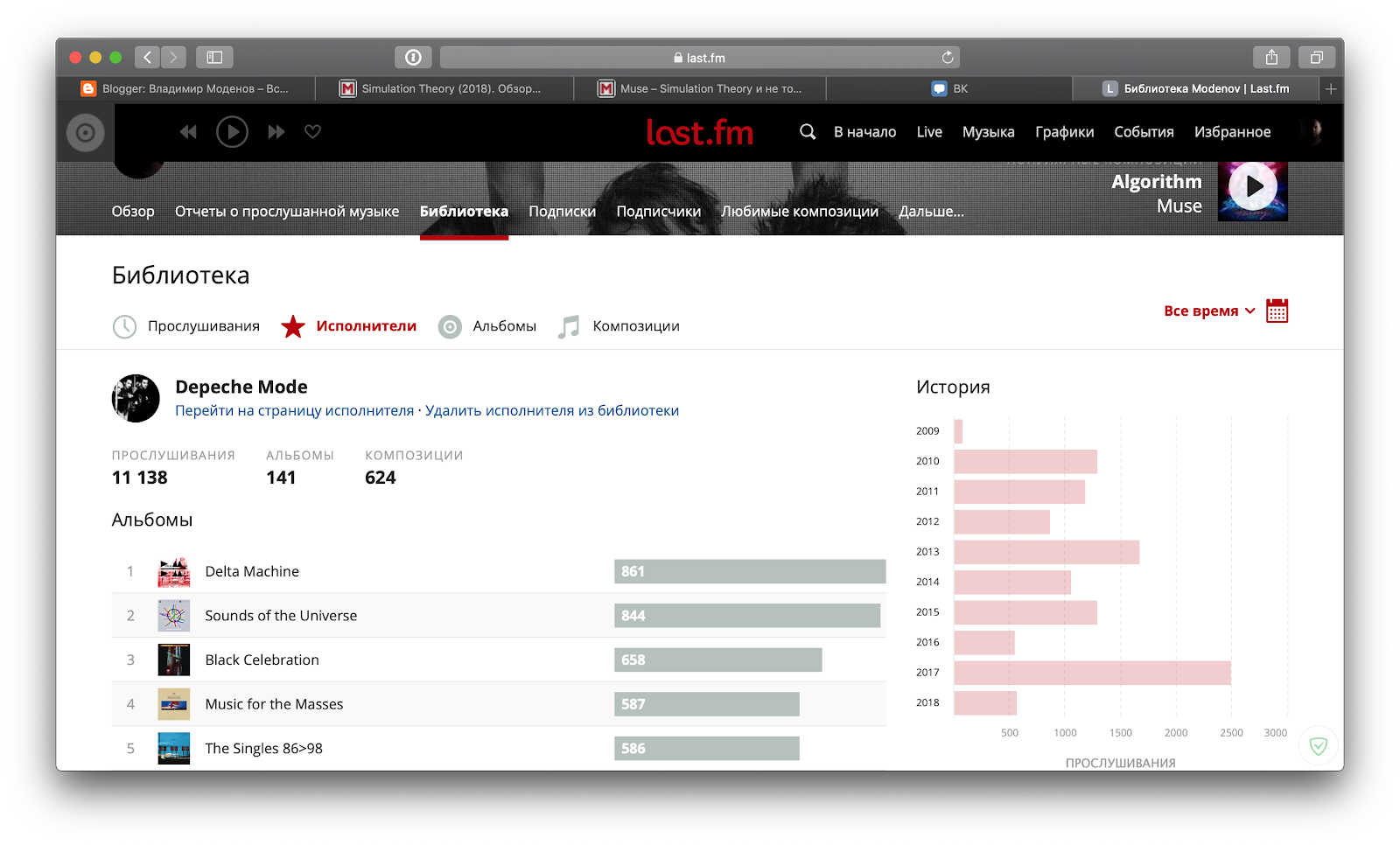1400x845 pixels.
Task: Show library Исполнители section
Action: (x=348, y=326)
